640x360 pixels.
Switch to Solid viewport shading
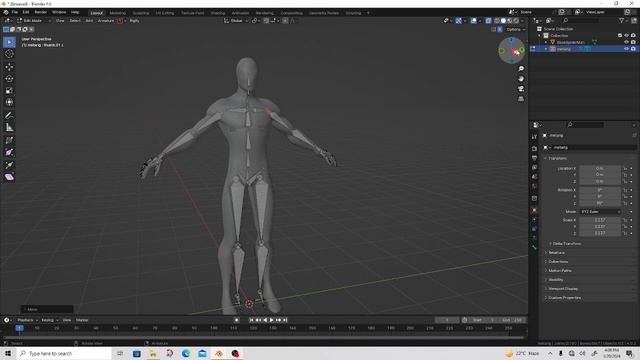tap(503, 20)
